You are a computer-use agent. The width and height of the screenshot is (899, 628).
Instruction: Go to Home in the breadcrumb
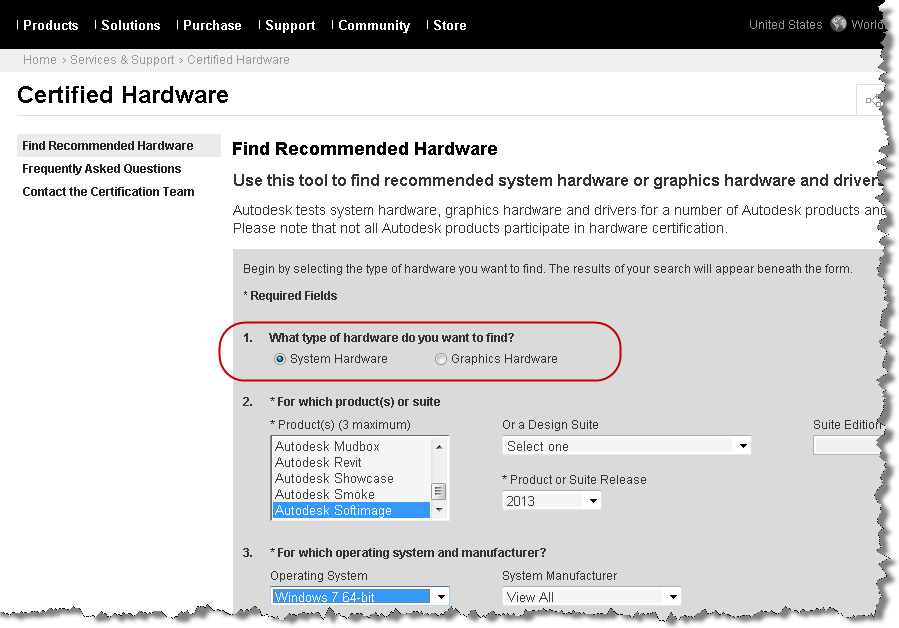click(40, 60)
